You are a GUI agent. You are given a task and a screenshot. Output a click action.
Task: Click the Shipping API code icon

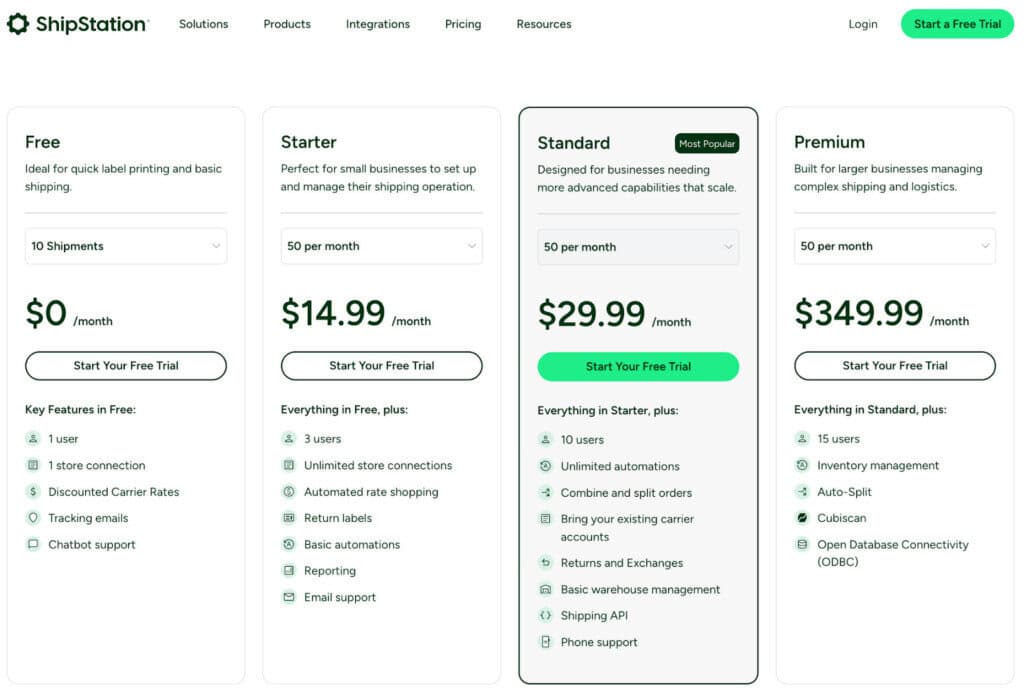[545, 616]
